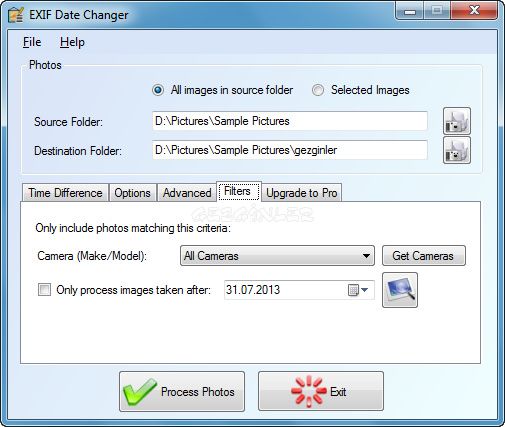The height and width of the screenshot is (427, 505).
Task: Choose the Selected Images radio button
Action: [x=318, y=90]
